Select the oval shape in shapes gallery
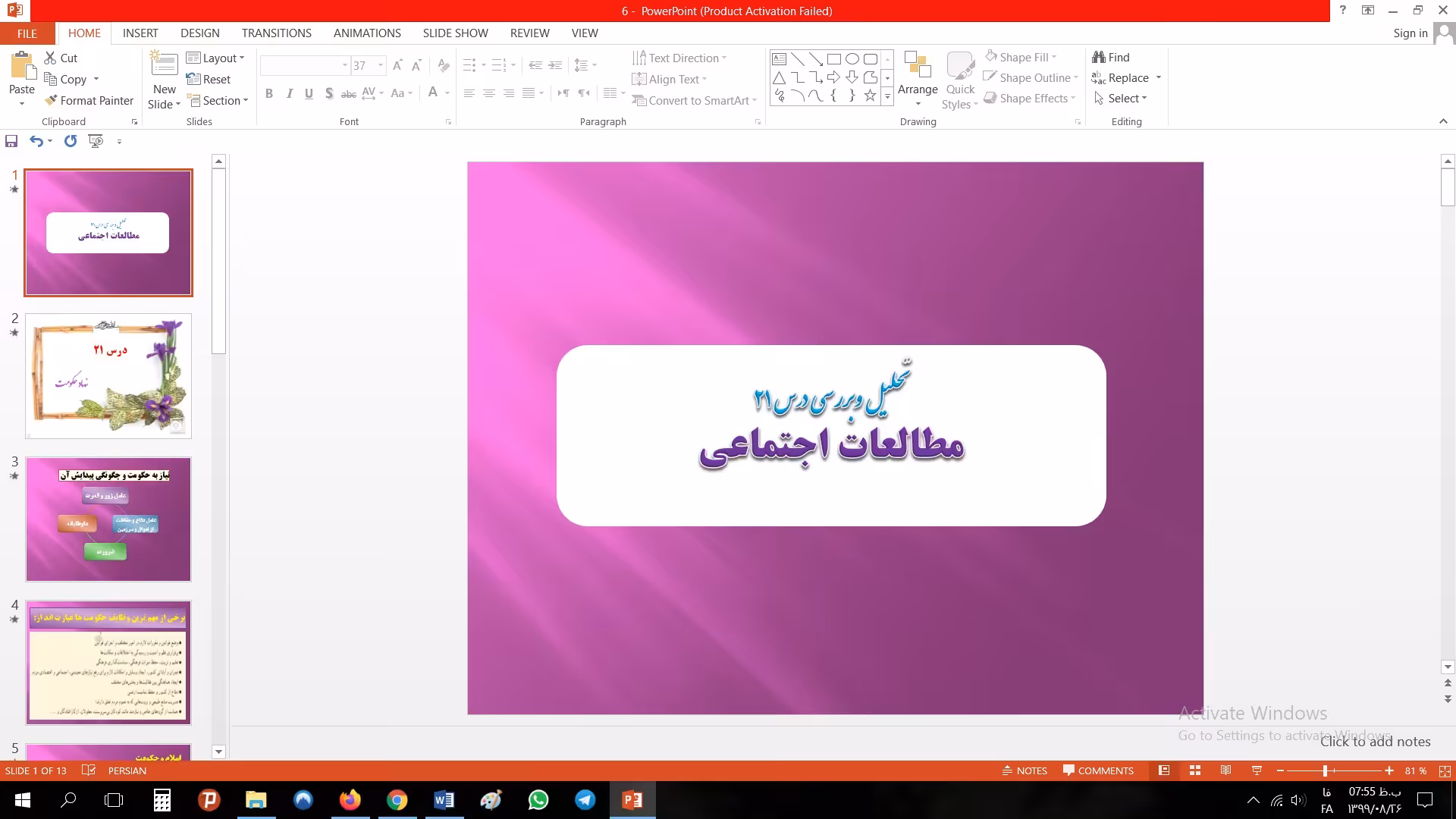The width and height of the screenshot is (1456, 819). coord(852,59)
